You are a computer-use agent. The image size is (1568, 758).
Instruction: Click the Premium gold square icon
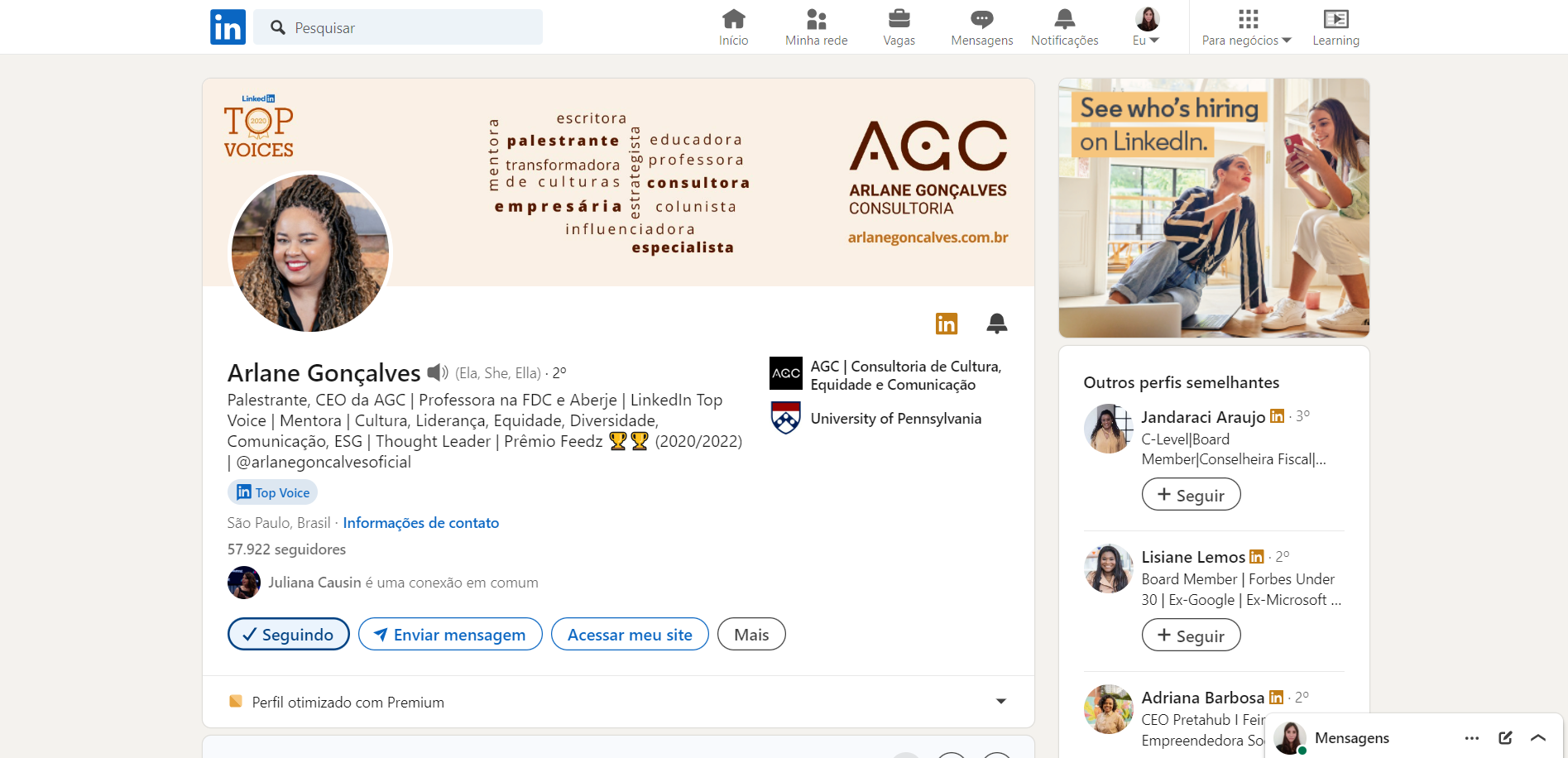pyautogui.click(x=236, y=702)
